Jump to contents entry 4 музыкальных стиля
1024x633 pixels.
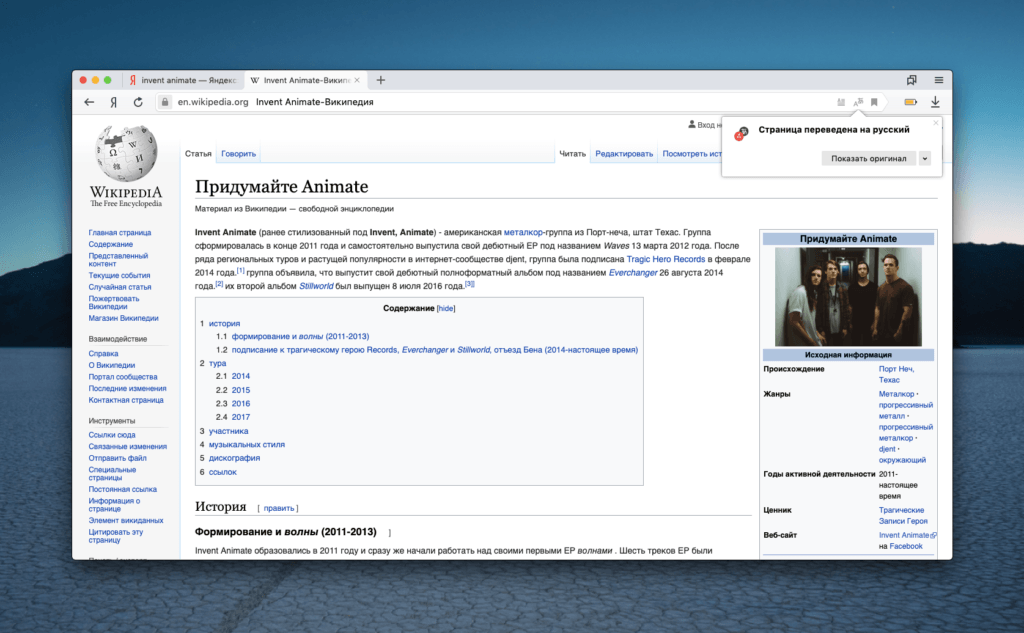pyautogui.click(x=246, y=444)
